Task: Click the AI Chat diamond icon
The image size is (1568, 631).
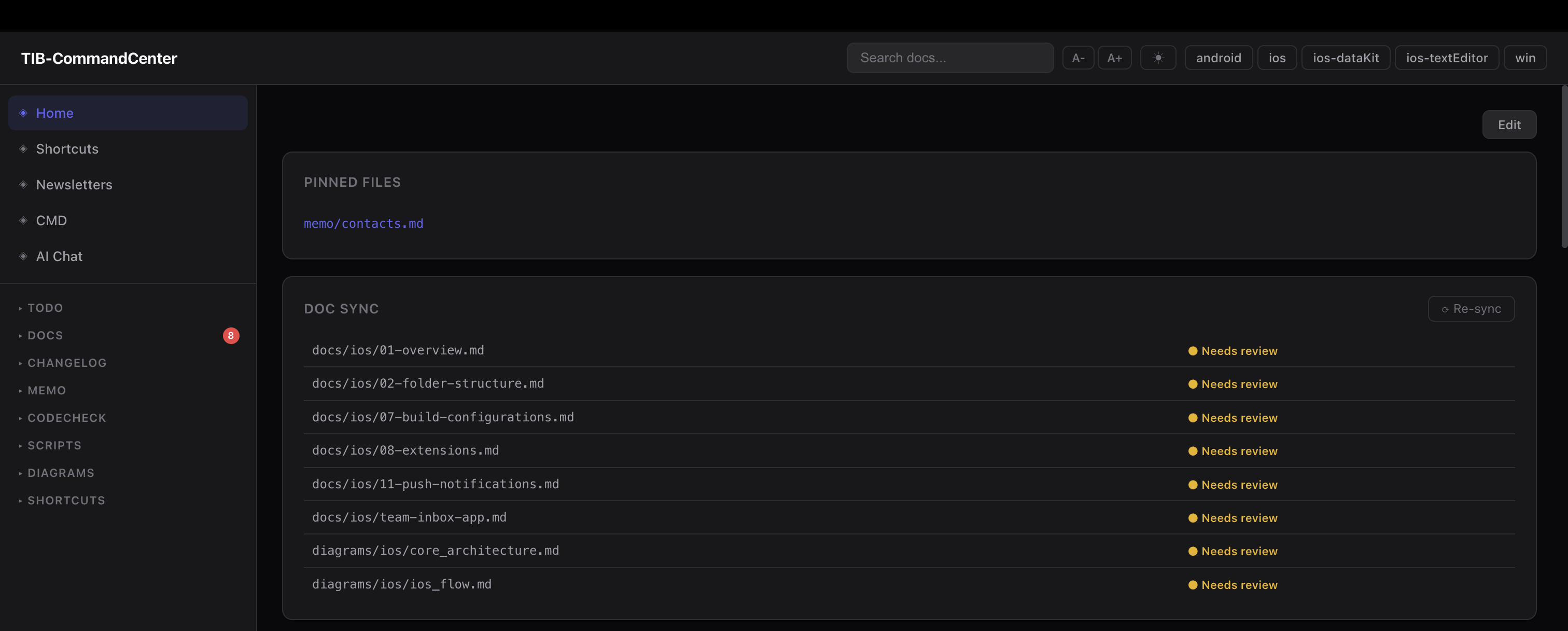Action: tap(23, 256)
